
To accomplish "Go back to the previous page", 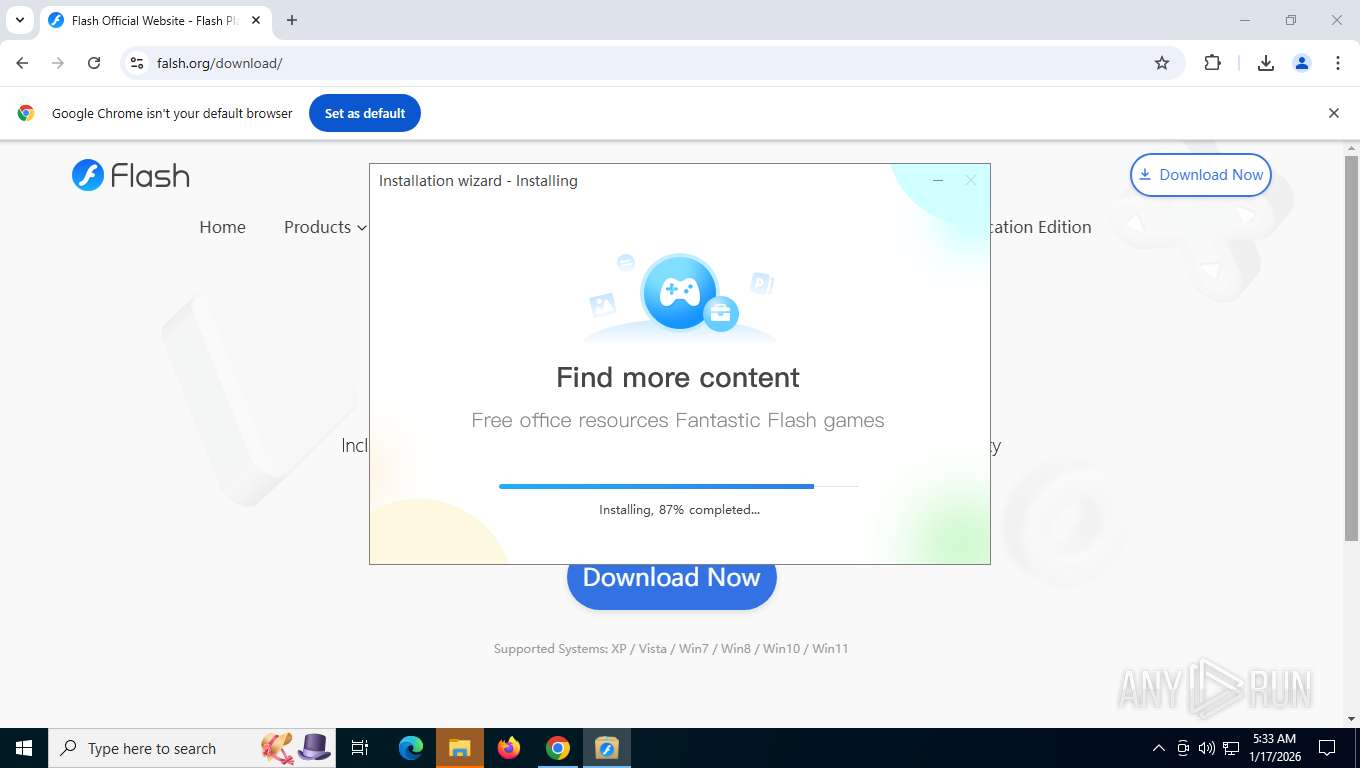I will [22, 63].
